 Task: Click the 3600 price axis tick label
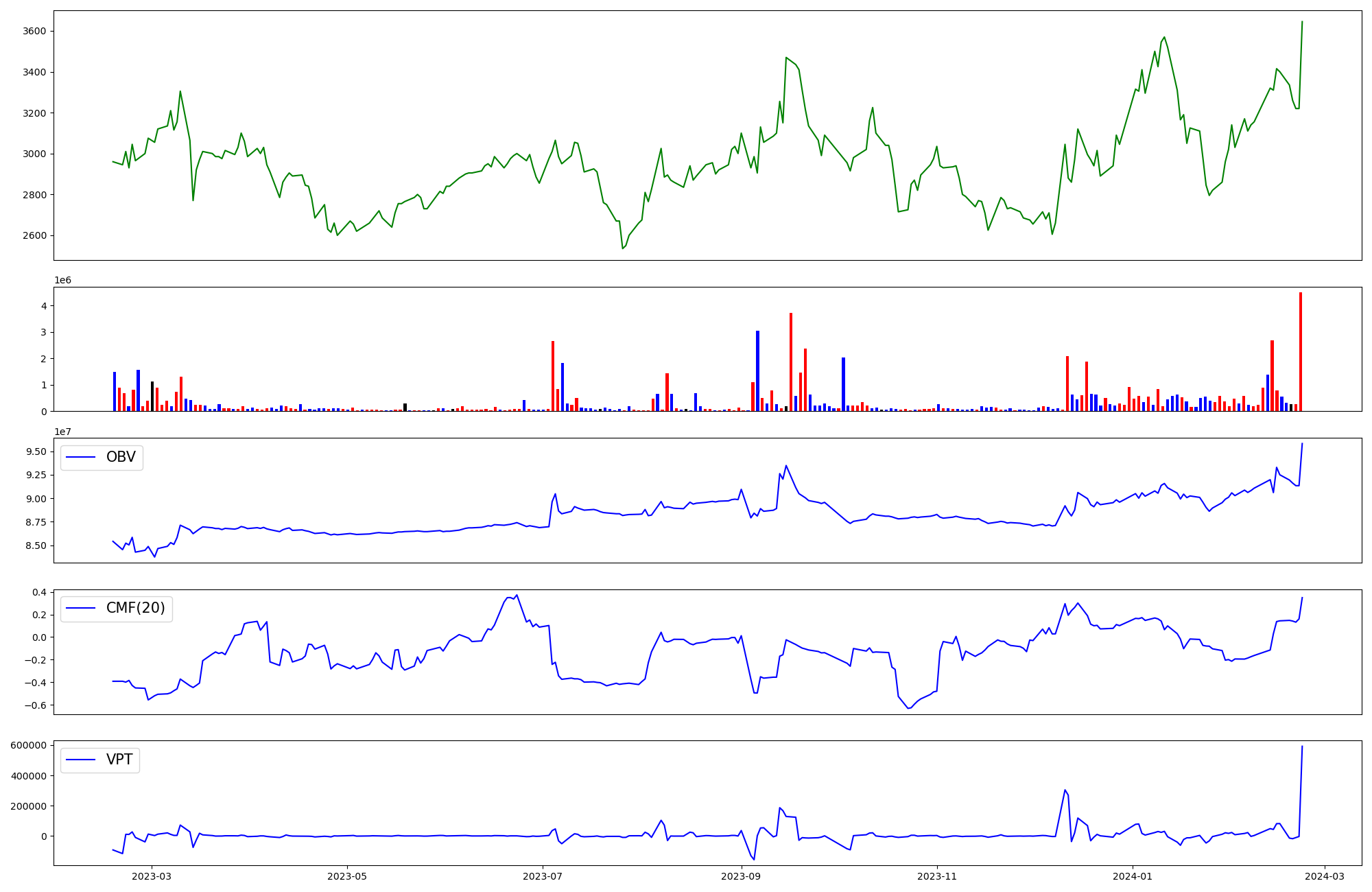point(34,31)
